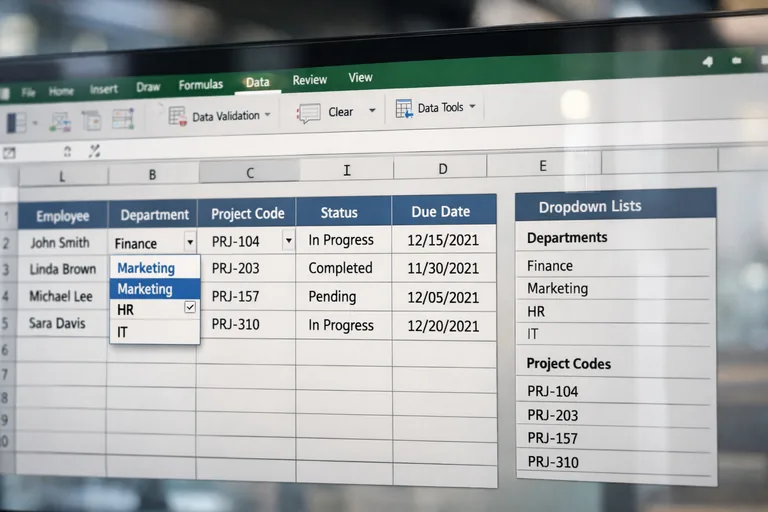The width and height of the screenshot is (768, 512).
Task: Click the 12/20/2021 due date cell
Action: (444, 326)
